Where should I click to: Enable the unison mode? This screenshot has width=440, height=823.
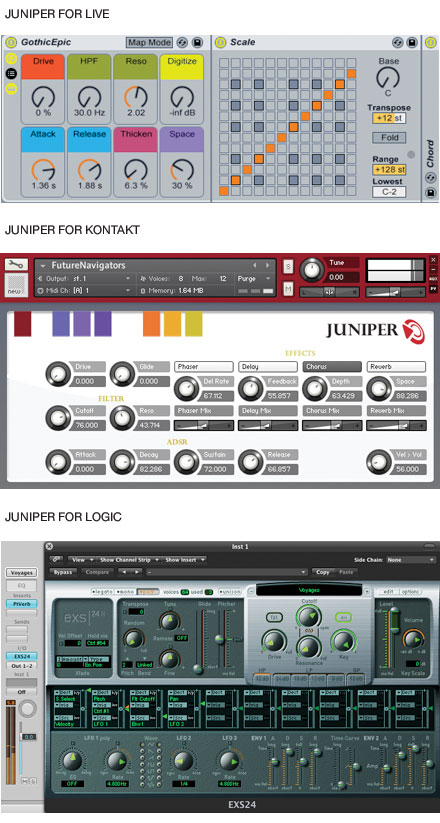click(x=229, y=592)
